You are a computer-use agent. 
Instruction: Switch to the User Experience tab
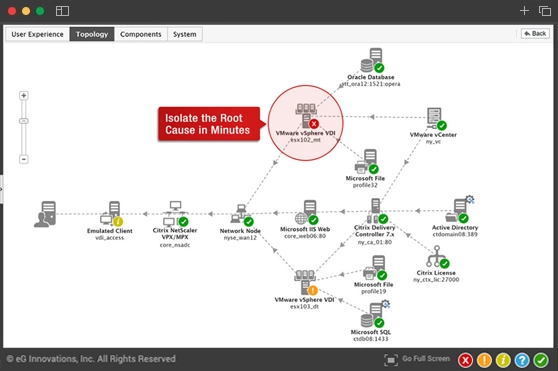tap(37, 34)
